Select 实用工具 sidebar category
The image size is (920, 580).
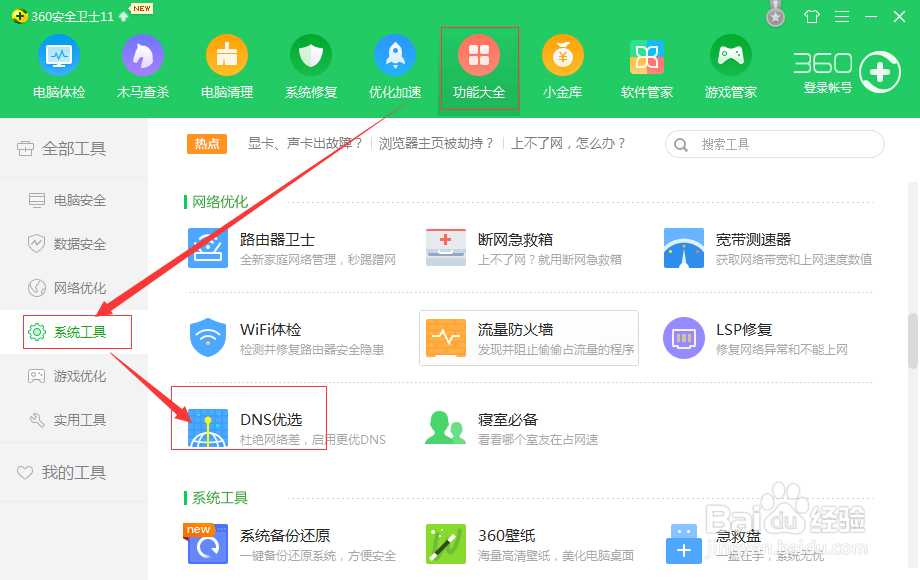tap(74, 420)
